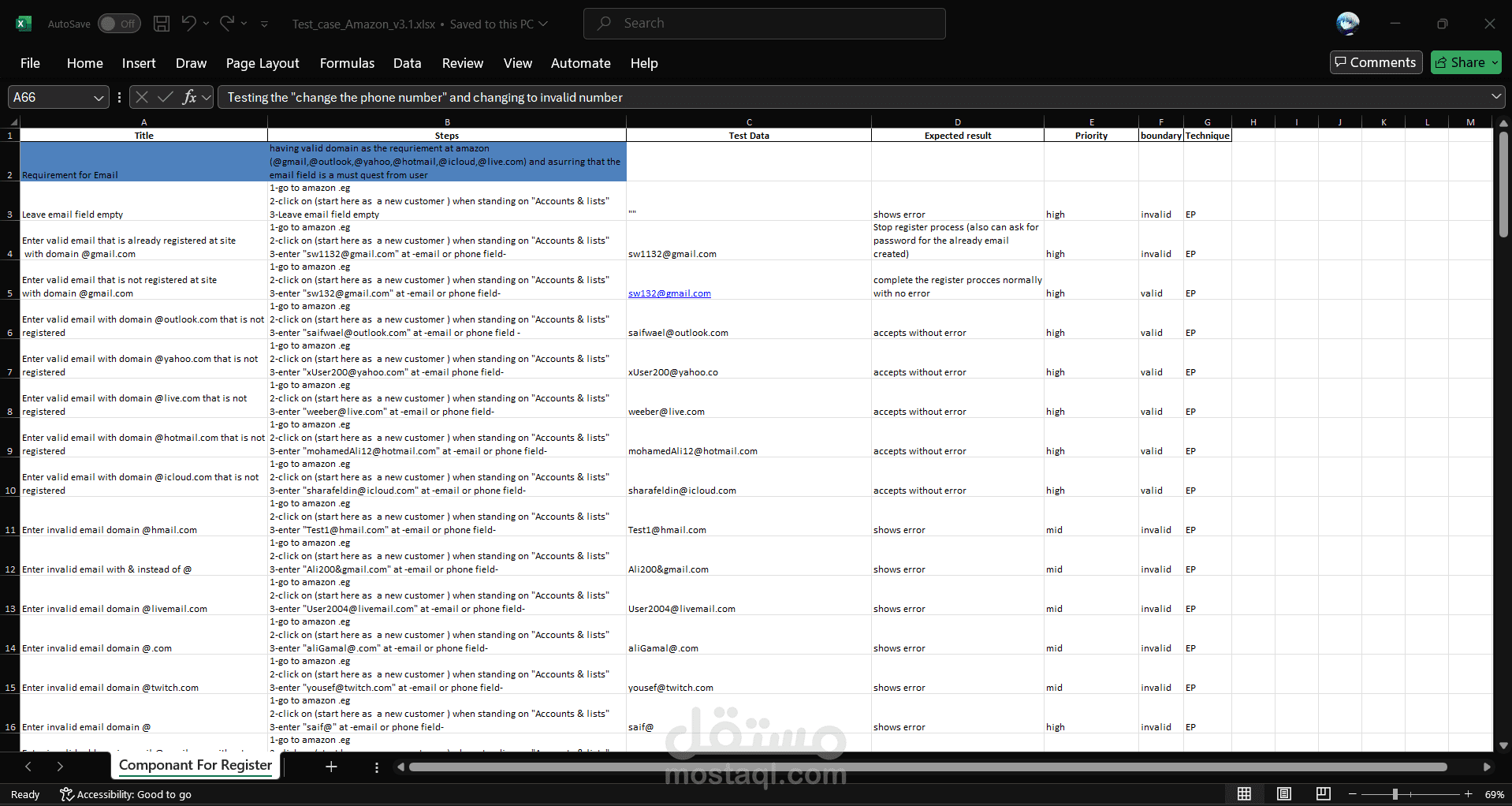Open the Automate menu
This screenshot has width=1512, height=806.
click(580, 63)
